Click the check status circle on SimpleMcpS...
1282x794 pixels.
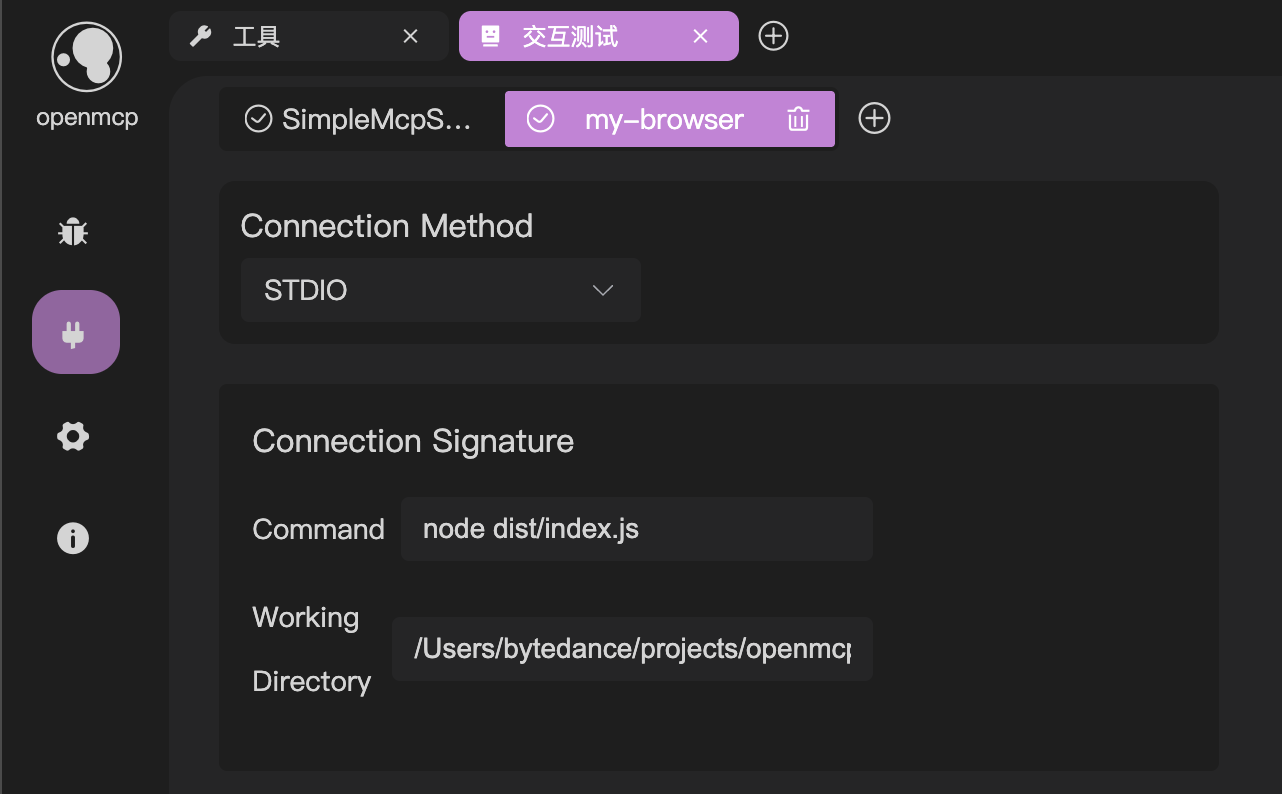click(x=258, y=119)
